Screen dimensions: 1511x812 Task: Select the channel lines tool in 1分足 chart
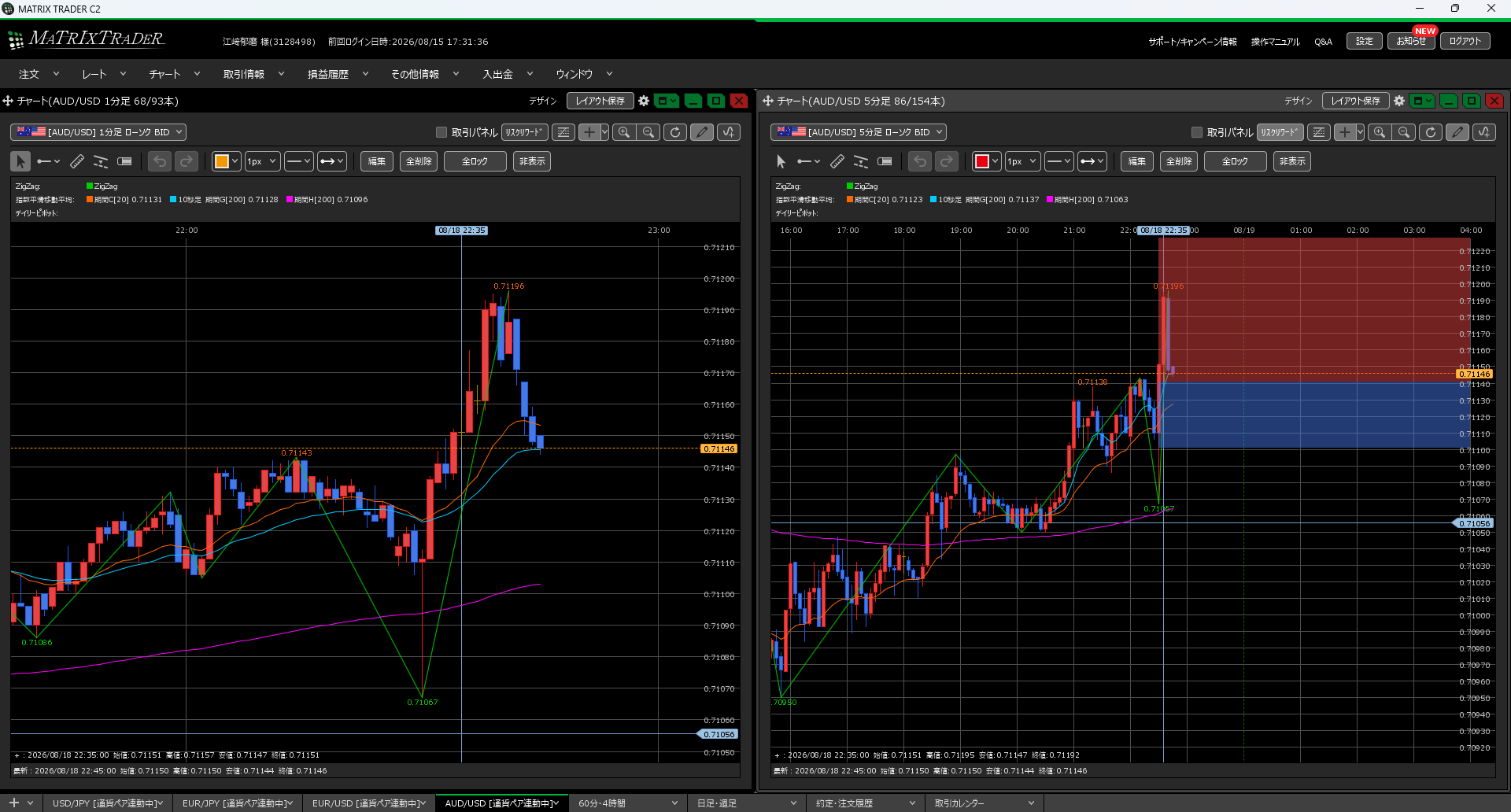[101, 161]
